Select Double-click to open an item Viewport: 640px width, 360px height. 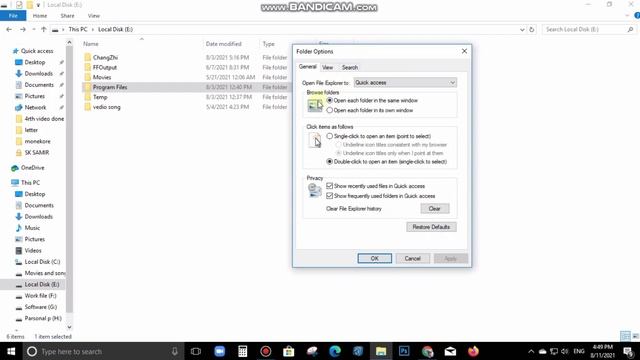point(330,162)
